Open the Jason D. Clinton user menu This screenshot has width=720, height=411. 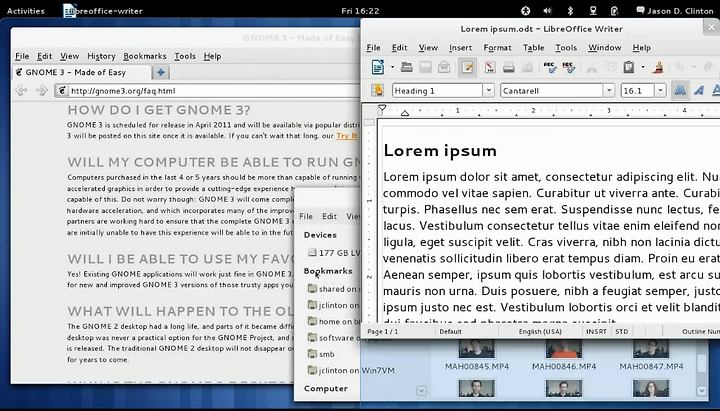pyautogui.click(x=675, y=11)
